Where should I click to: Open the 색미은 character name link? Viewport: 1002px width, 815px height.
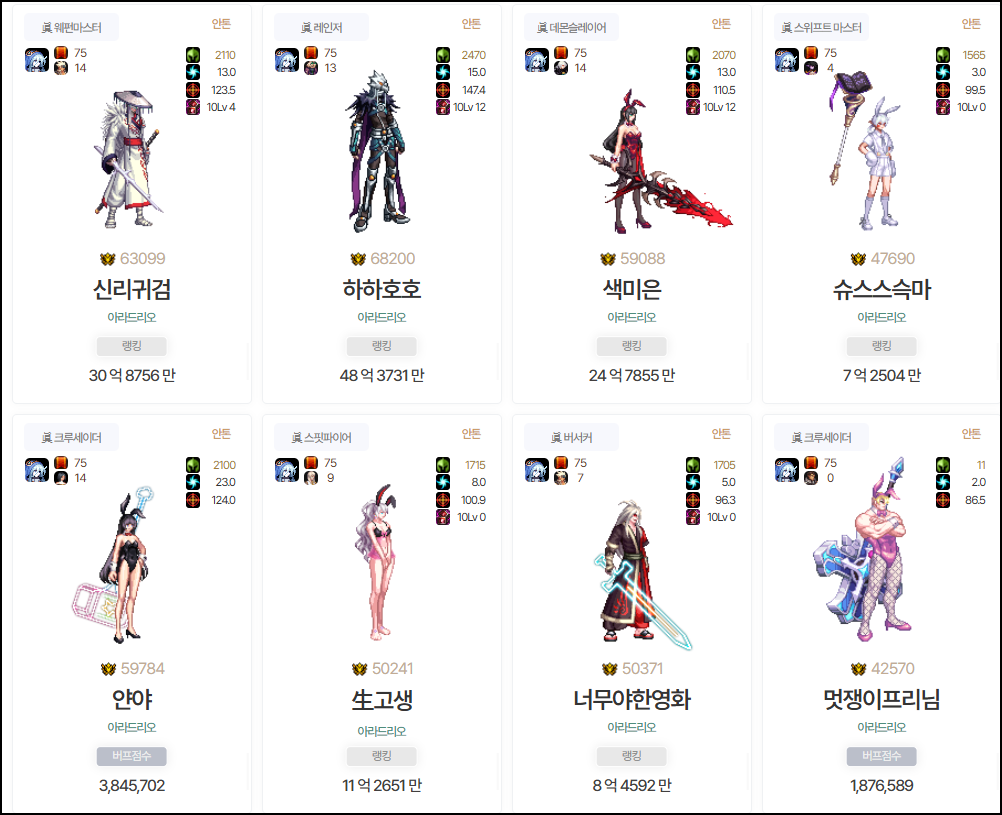pyautogui.click(x=631, y=290)
